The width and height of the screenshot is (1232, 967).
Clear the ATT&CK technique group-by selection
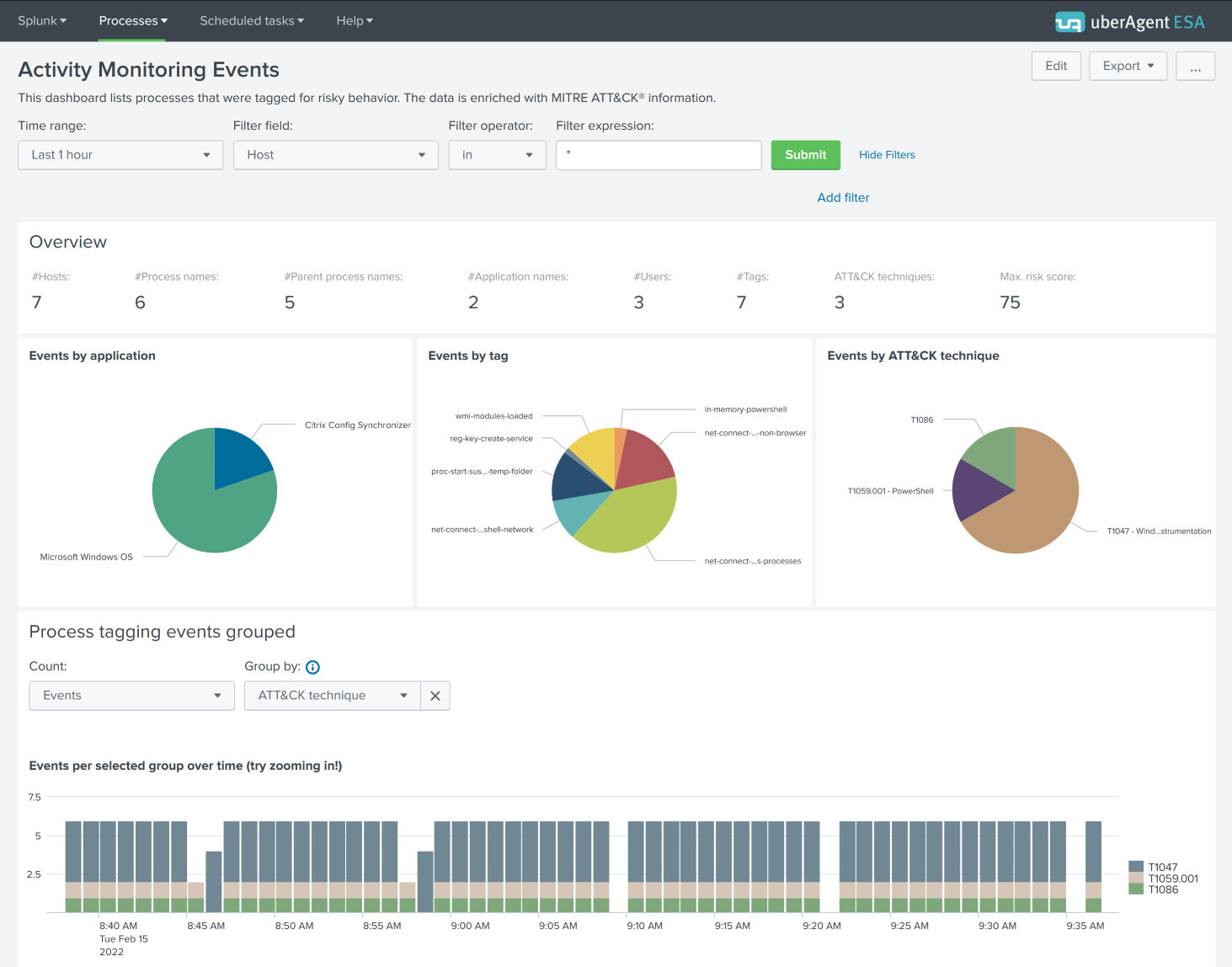click(435, 696)
